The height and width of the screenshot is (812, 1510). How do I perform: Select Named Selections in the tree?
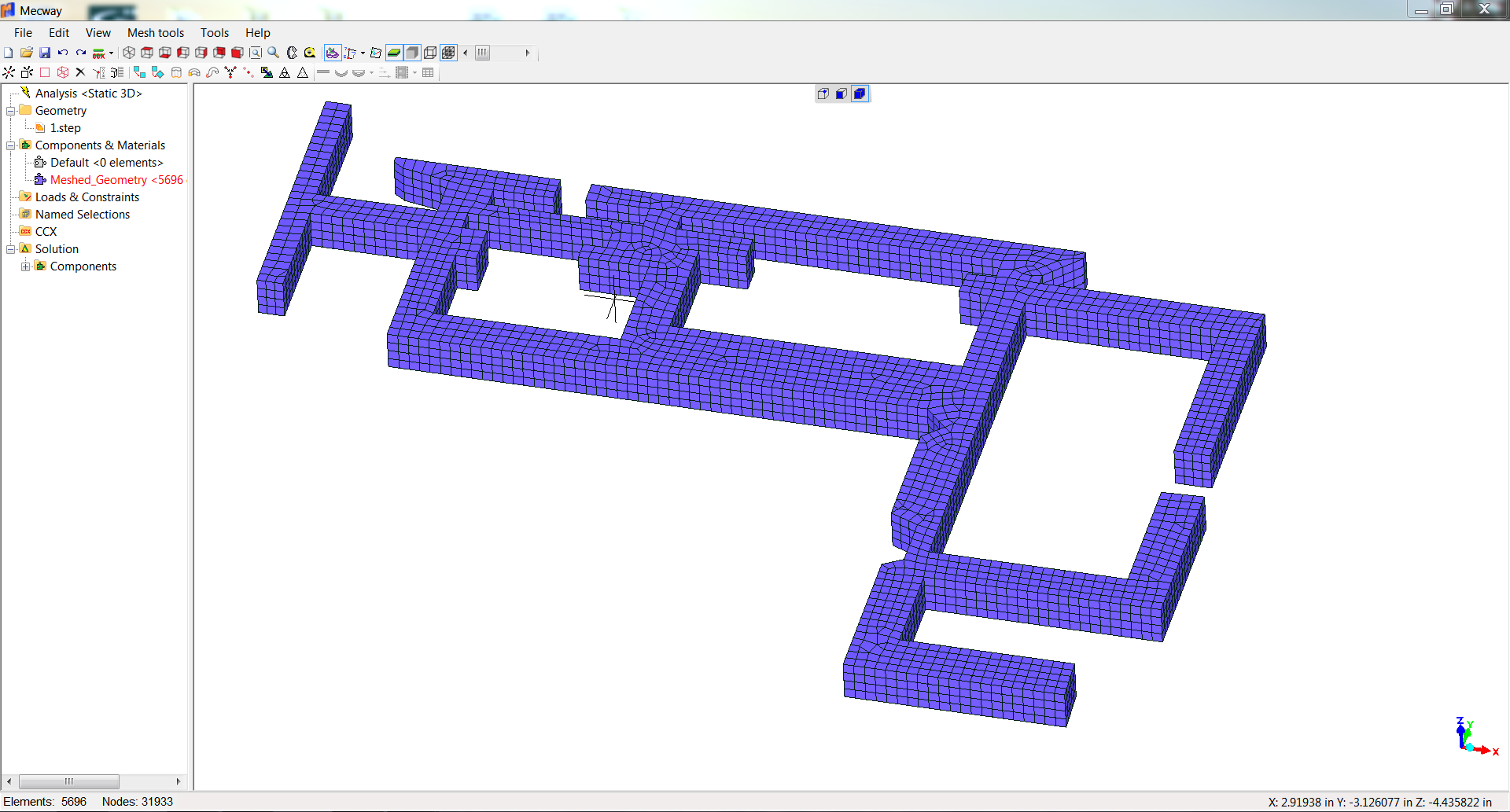click(83, 215)
